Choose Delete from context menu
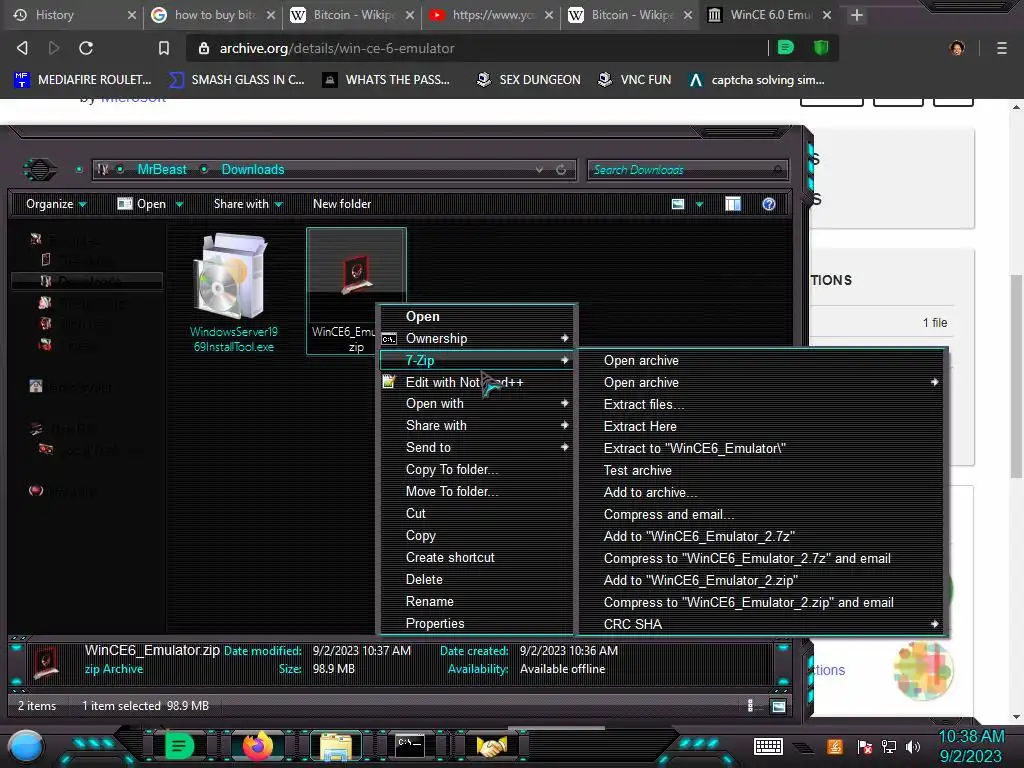The width and height of the screenshot is (1024, 768). click(477, 579)
